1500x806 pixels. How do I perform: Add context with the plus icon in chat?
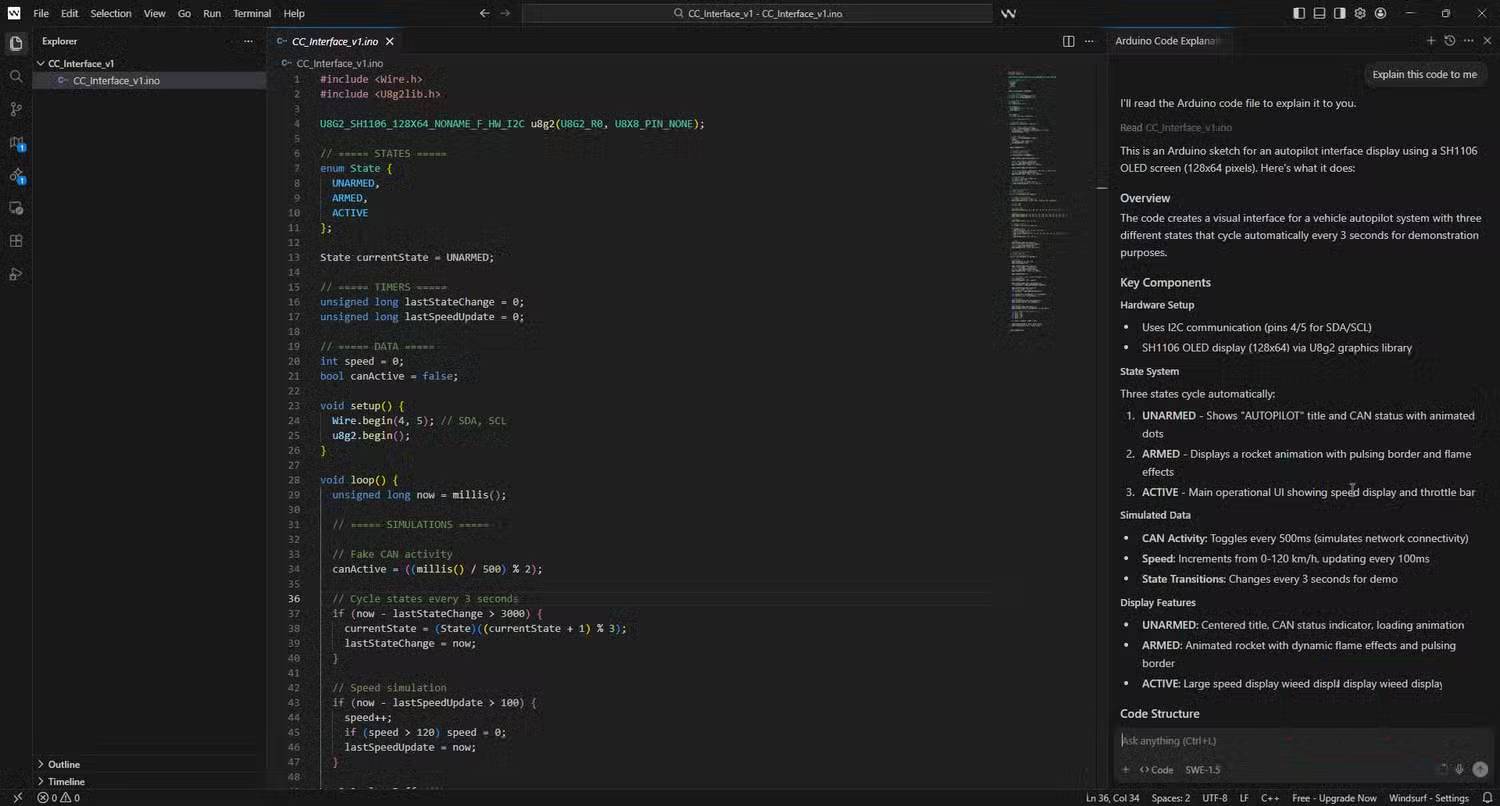[x=1126, y=770]
